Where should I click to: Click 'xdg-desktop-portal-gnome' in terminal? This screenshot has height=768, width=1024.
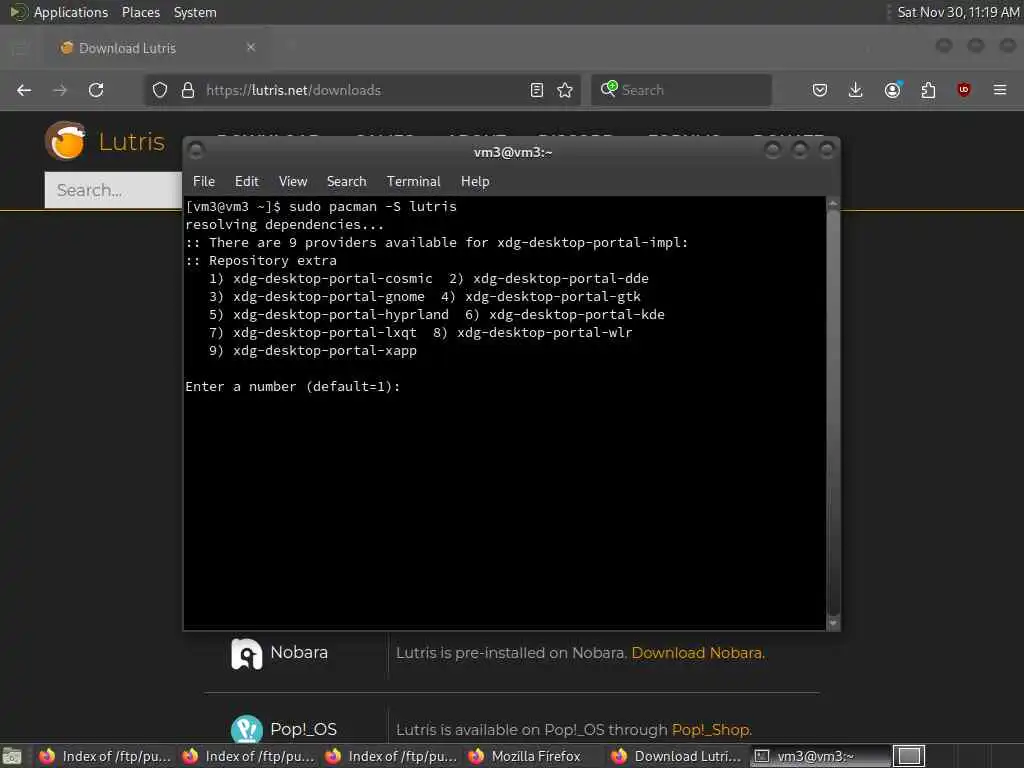[328, 296]
